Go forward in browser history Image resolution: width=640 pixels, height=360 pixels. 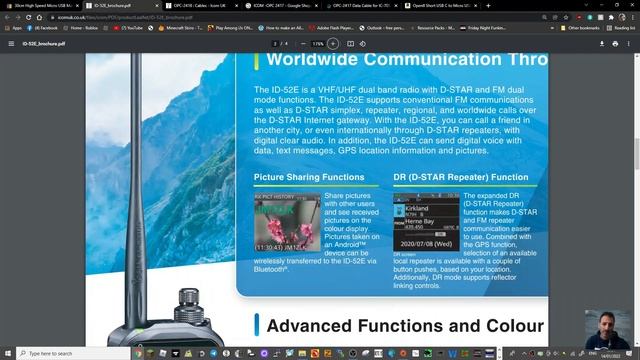18,18
